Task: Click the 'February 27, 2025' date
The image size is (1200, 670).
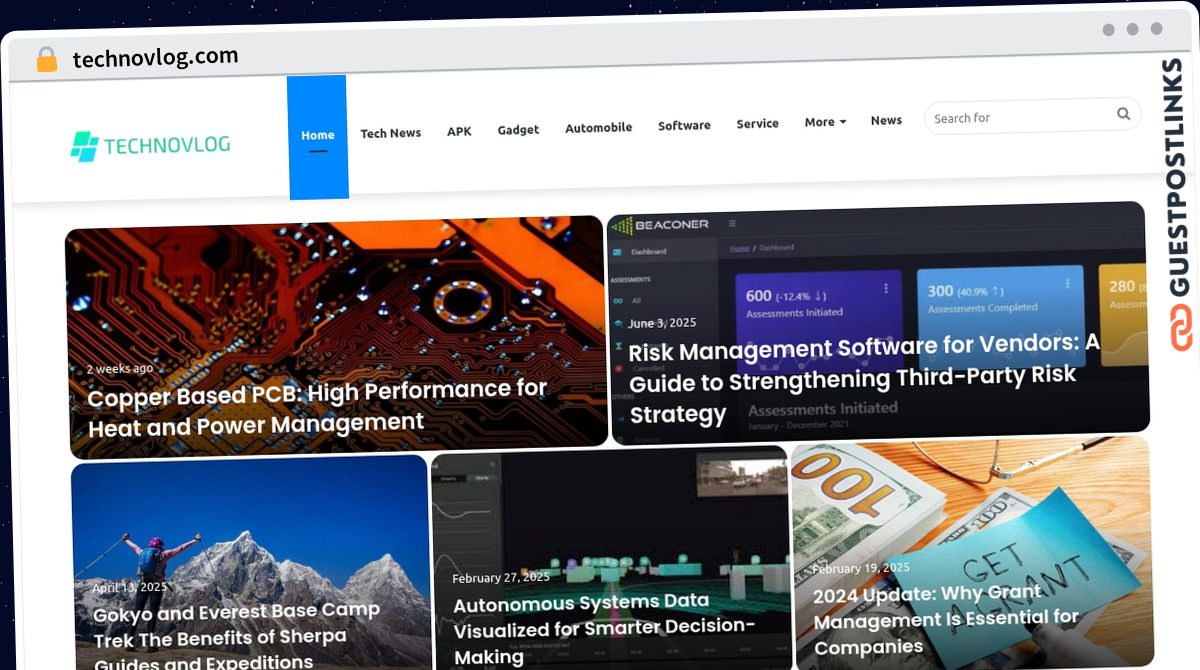Action: tap(501, 578)
